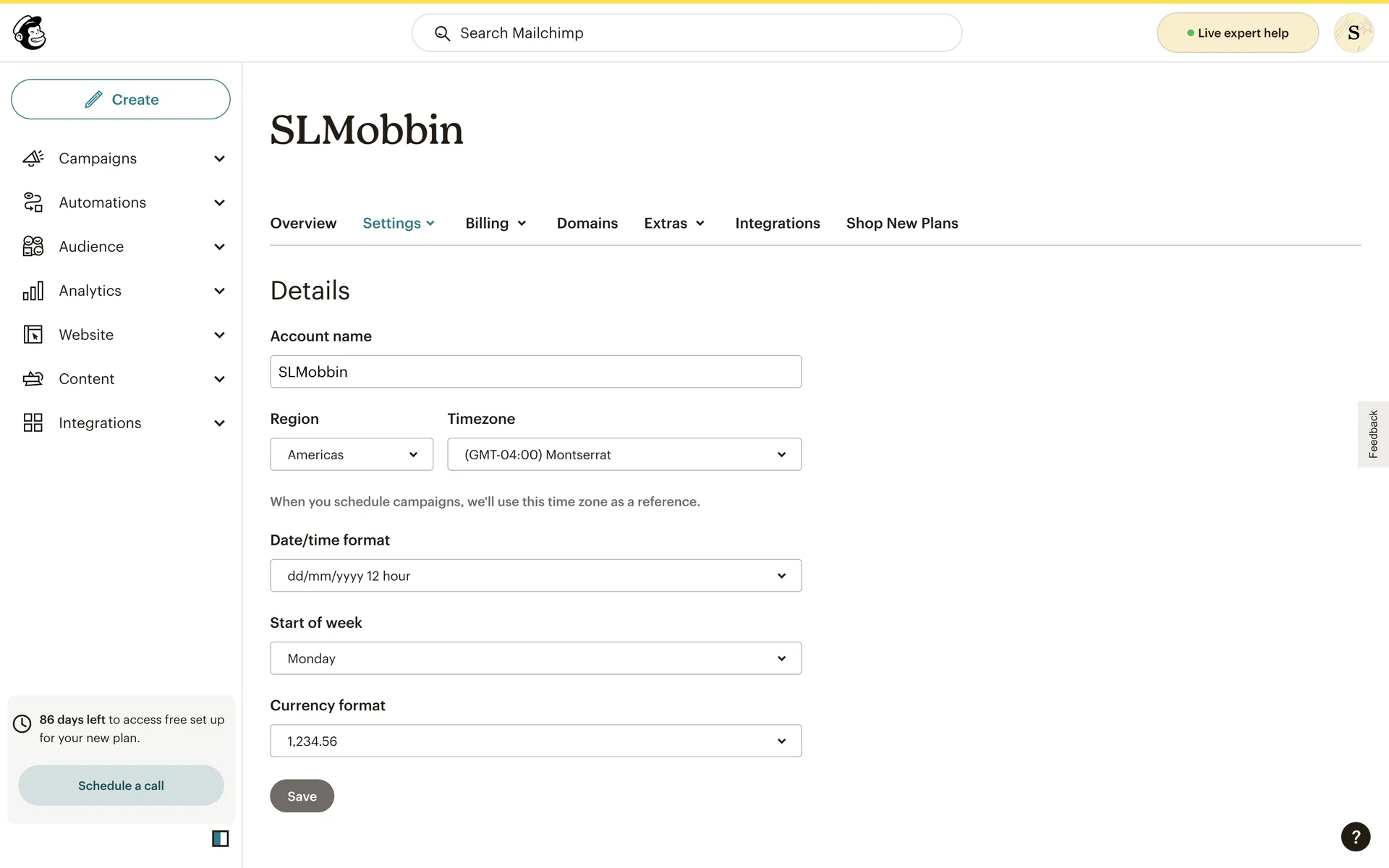Click the Account name input field
The width and height of the screenshot is (1389, 868).
535,372
